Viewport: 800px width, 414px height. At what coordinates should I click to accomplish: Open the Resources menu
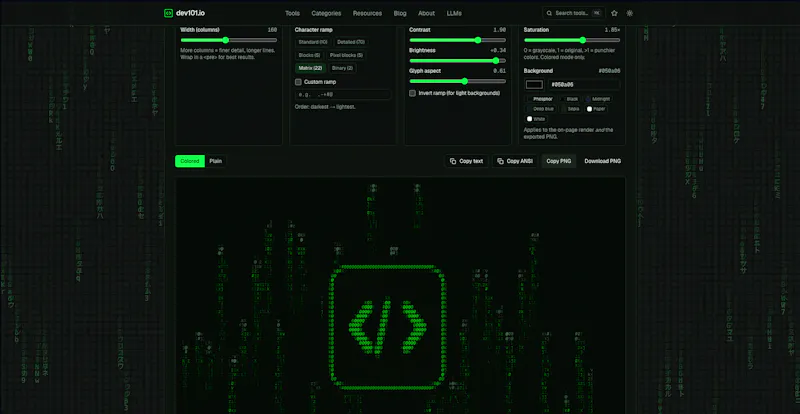click(x=367, y=13)
